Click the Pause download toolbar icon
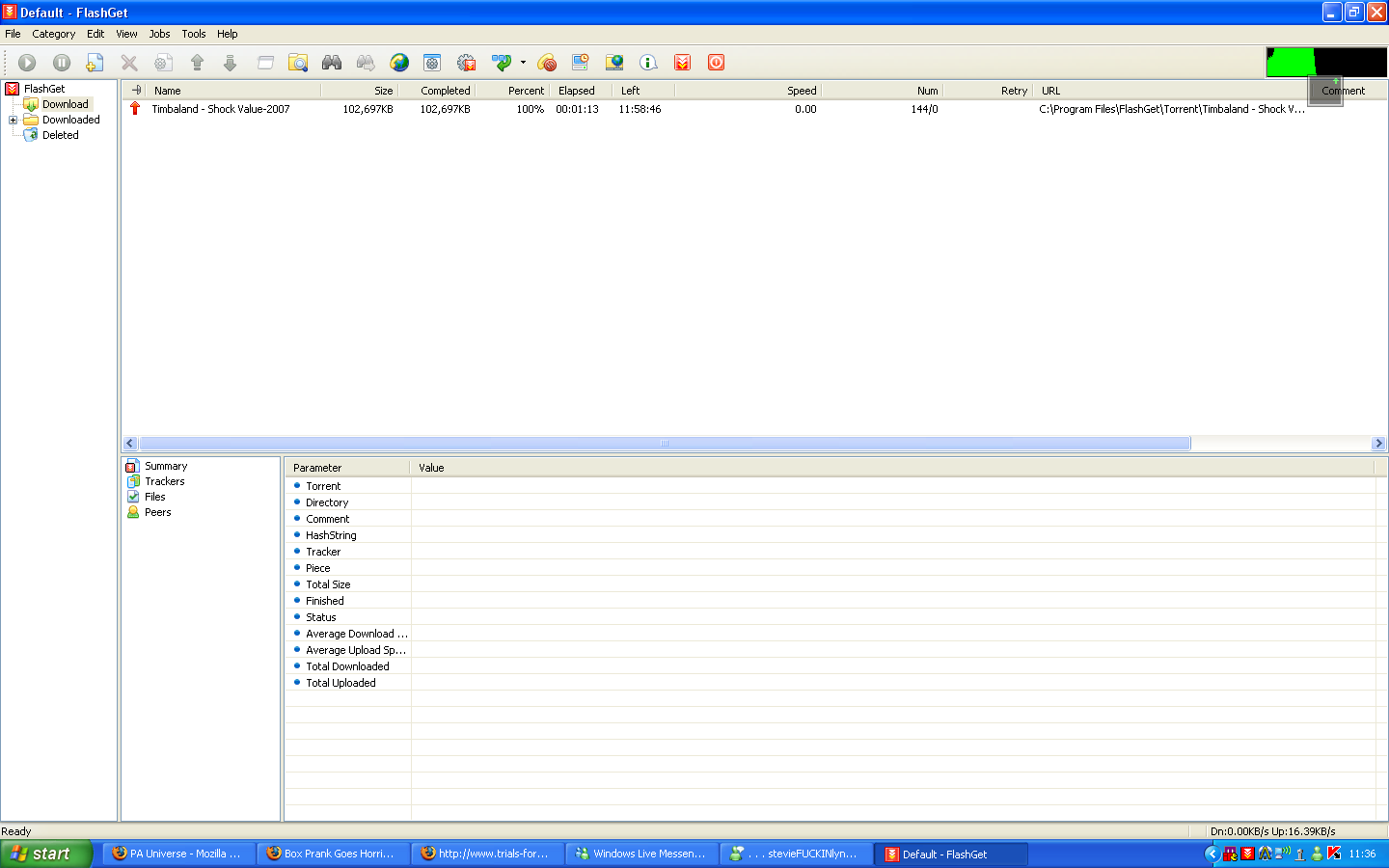 [62, 63]
